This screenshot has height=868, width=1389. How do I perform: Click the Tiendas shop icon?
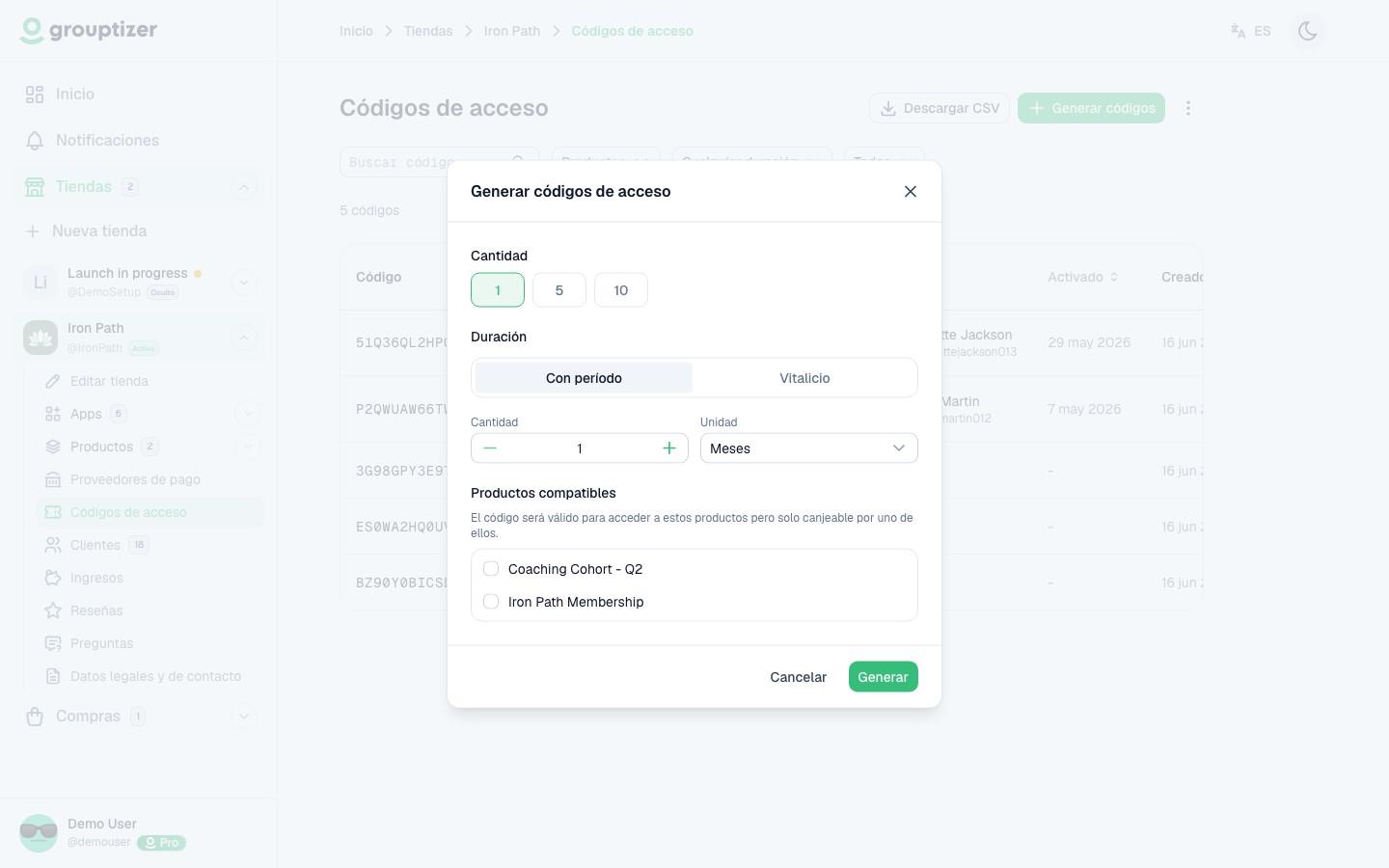pos(35,187)
